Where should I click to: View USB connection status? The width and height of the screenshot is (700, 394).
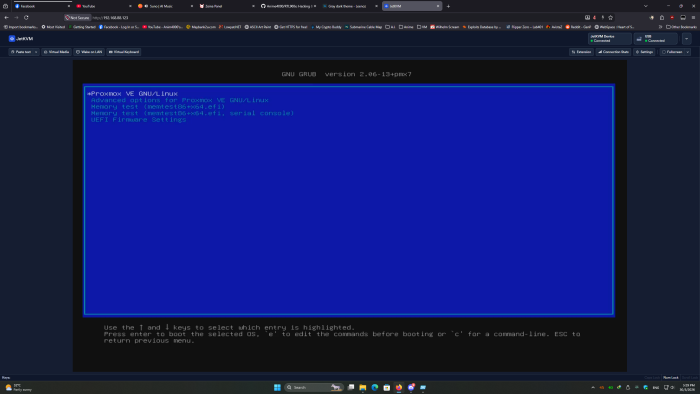tap(655, 39)
